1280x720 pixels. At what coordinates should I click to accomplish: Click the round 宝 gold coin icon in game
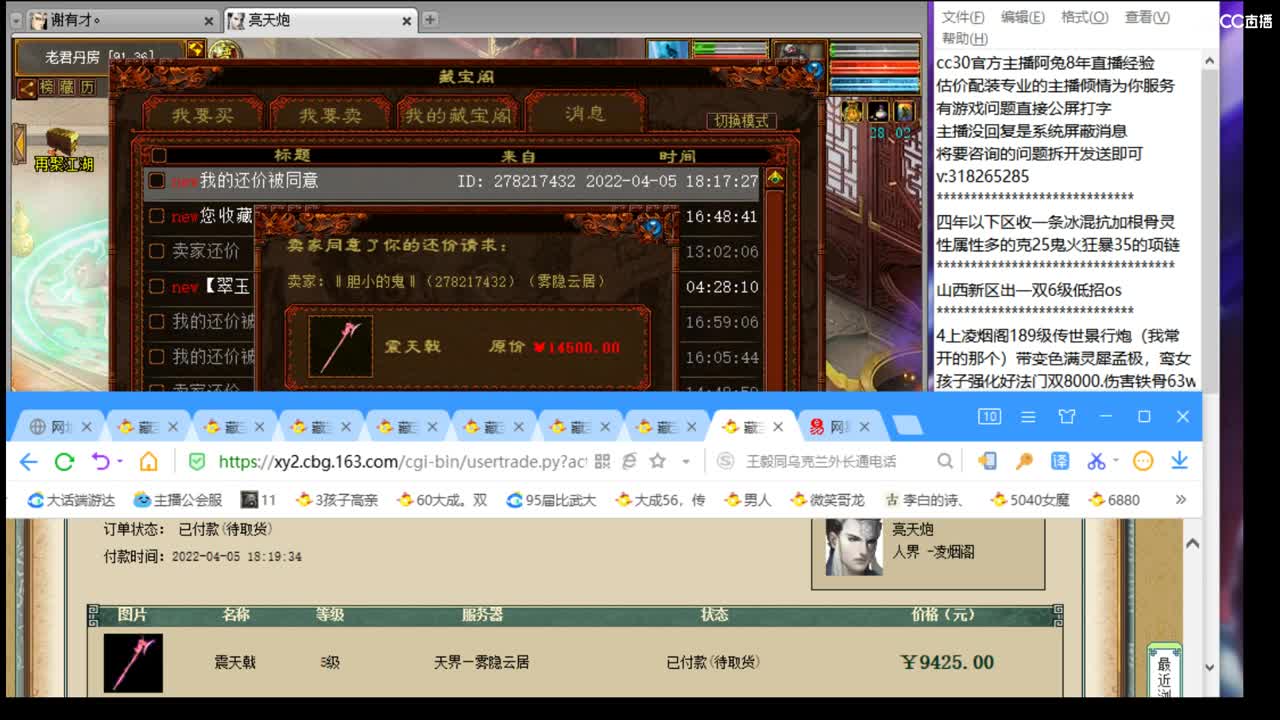(224, 52)
